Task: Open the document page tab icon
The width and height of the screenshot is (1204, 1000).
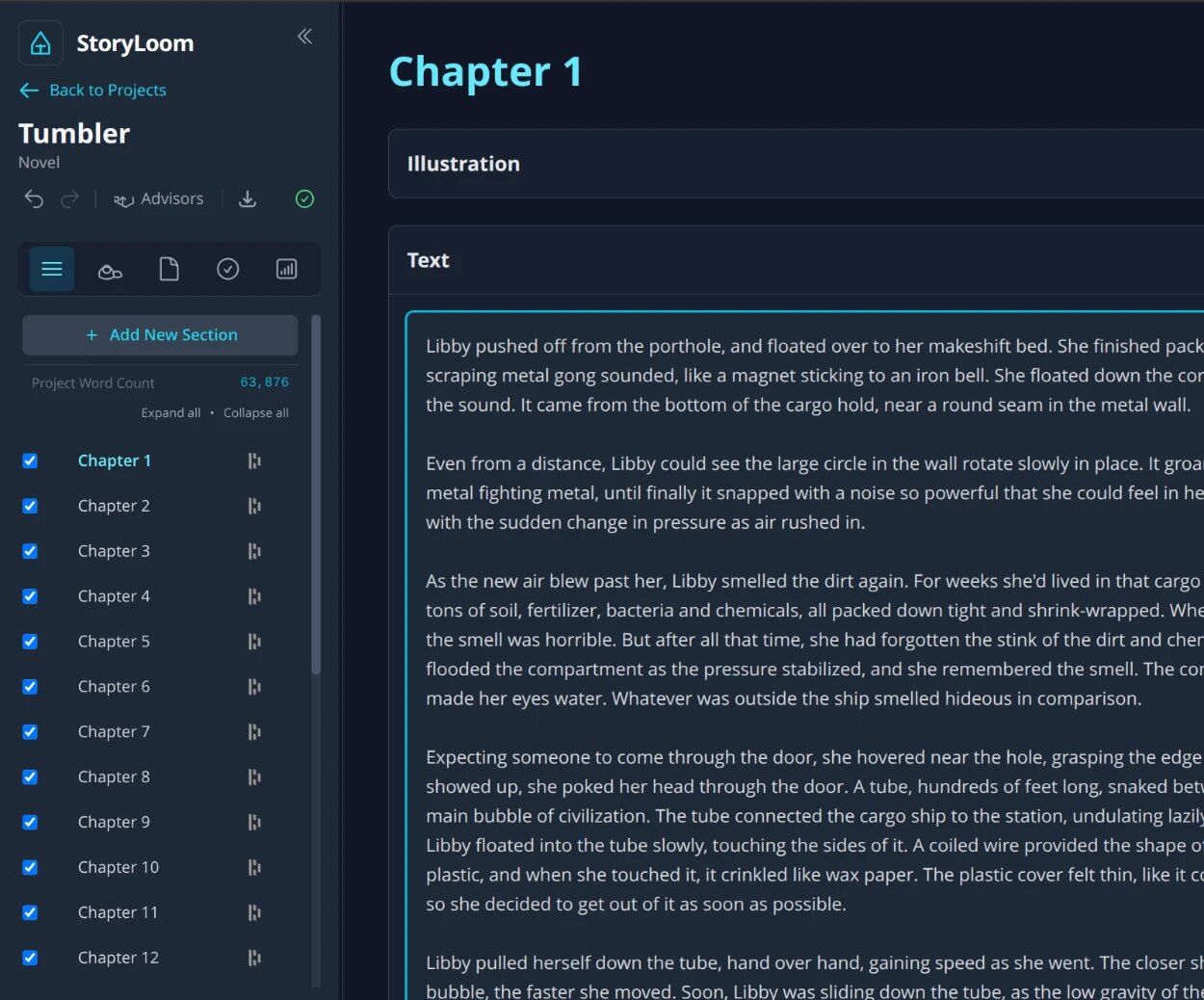Action: [x=169, y=269]
